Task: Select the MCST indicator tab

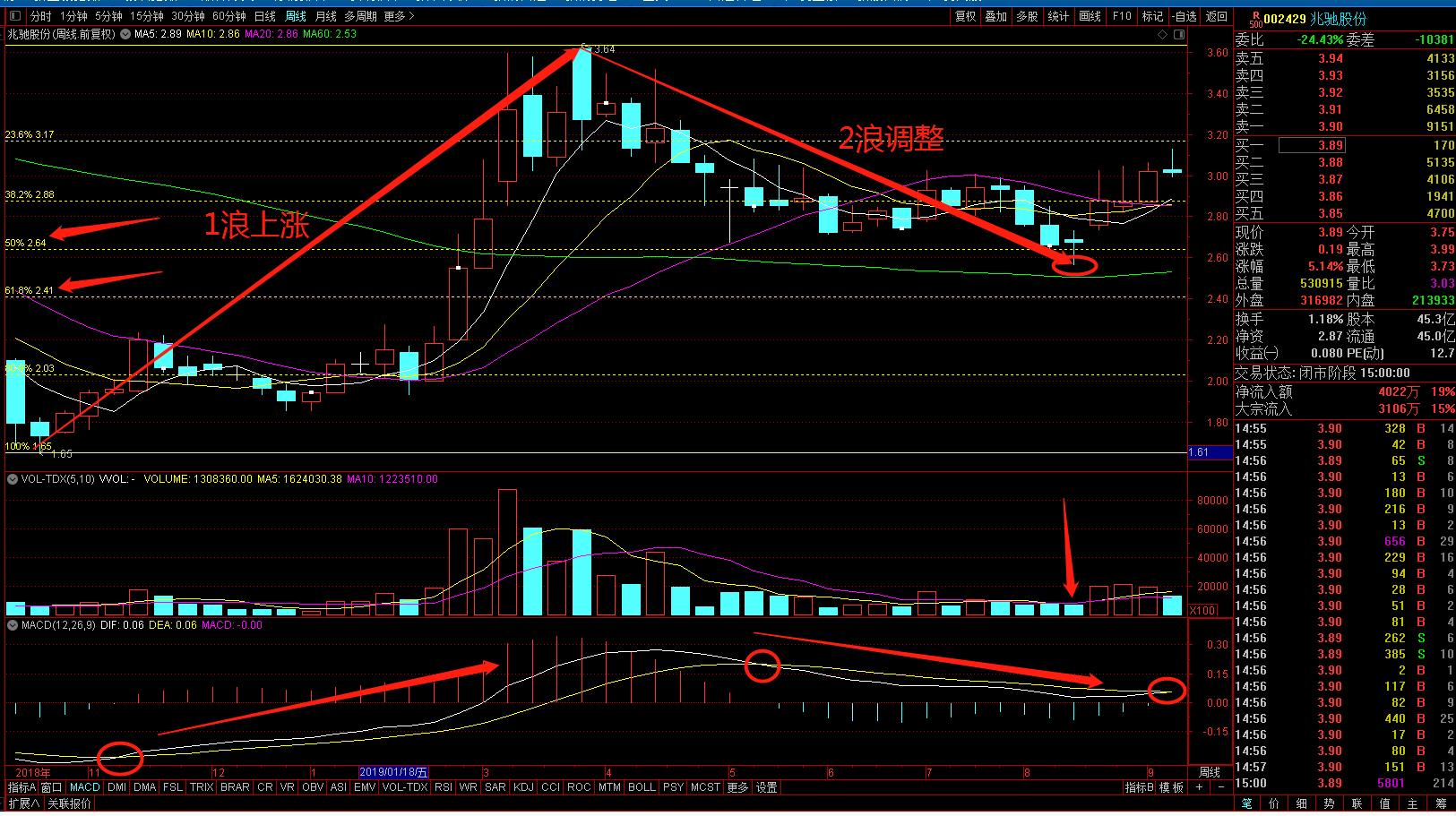Action: pos(705,787)
